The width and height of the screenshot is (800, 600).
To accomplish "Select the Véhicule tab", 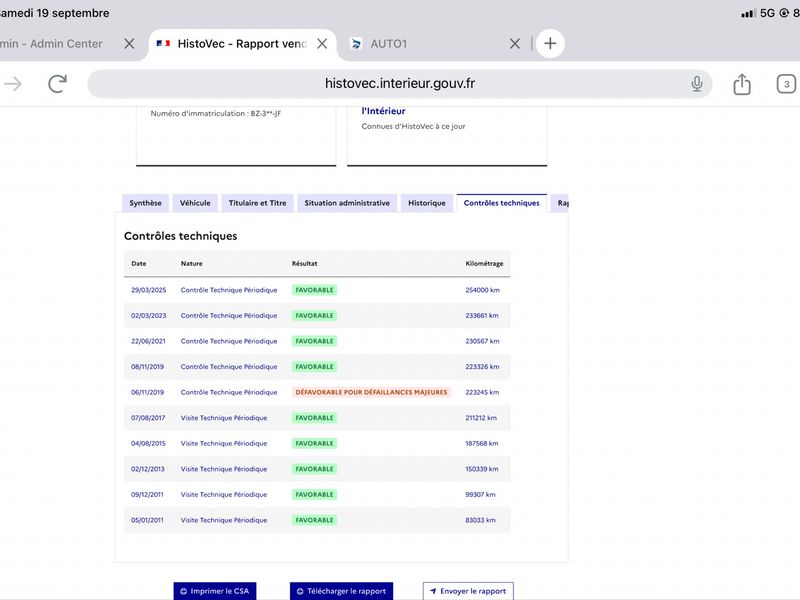I will tap(195, 203).
